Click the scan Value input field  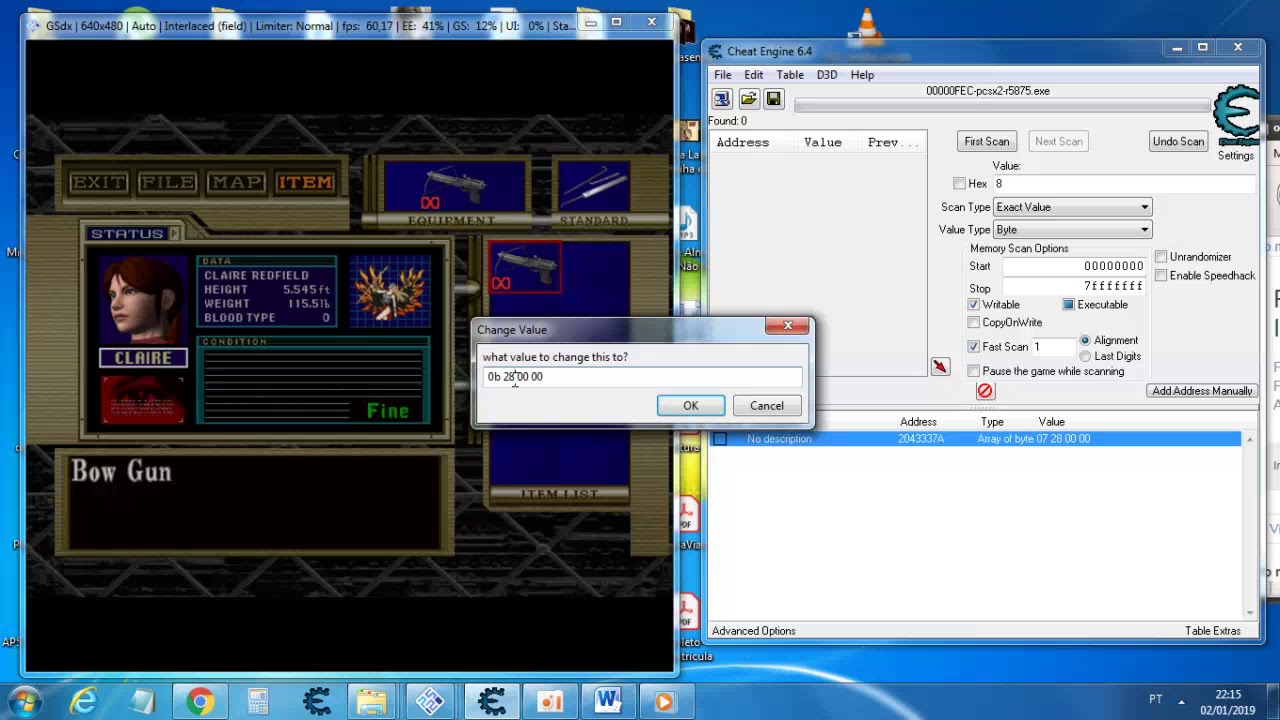coord(1124,184)
